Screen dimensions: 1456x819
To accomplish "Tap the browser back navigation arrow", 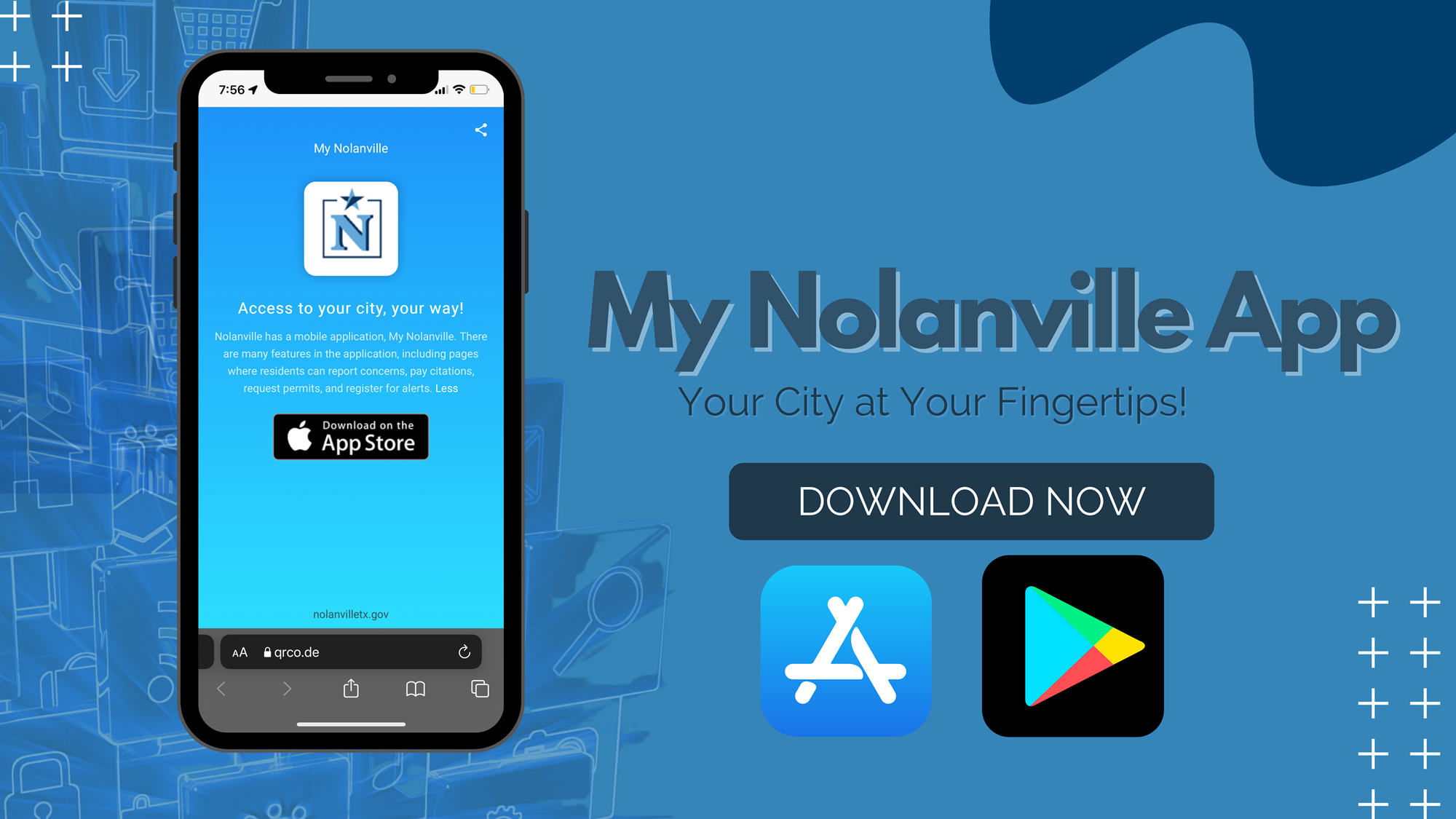I will click(x=222, y=690).
